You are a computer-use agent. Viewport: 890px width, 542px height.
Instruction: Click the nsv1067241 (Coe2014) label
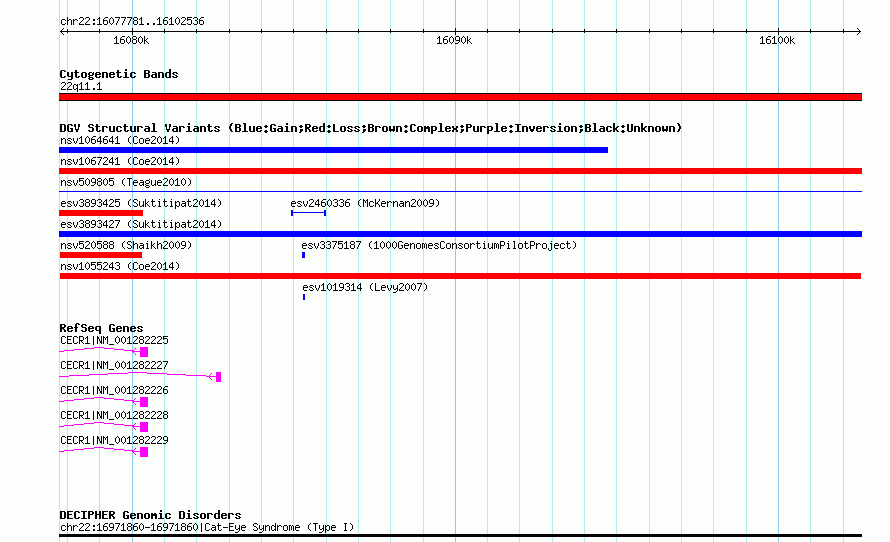(120, 161)
